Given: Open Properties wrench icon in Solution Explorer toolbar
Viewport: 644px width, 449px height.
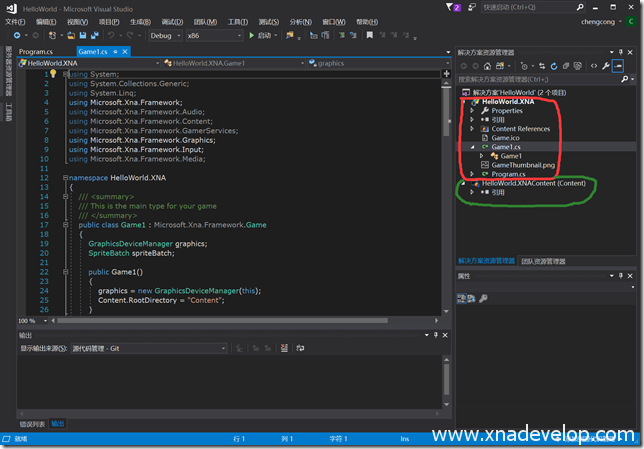Looking at the screenshot, I should (606, 65).
